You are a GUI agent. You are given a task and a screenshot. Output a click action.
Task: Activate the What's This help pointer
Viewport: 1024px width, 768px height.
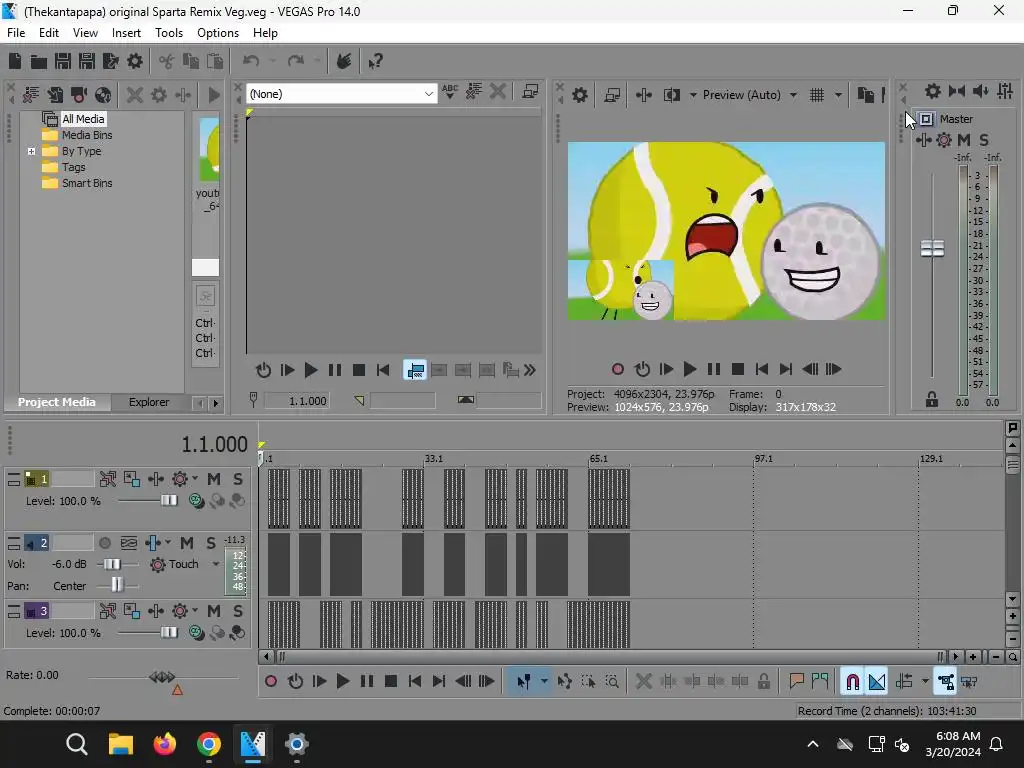click(x=375, y=61)
